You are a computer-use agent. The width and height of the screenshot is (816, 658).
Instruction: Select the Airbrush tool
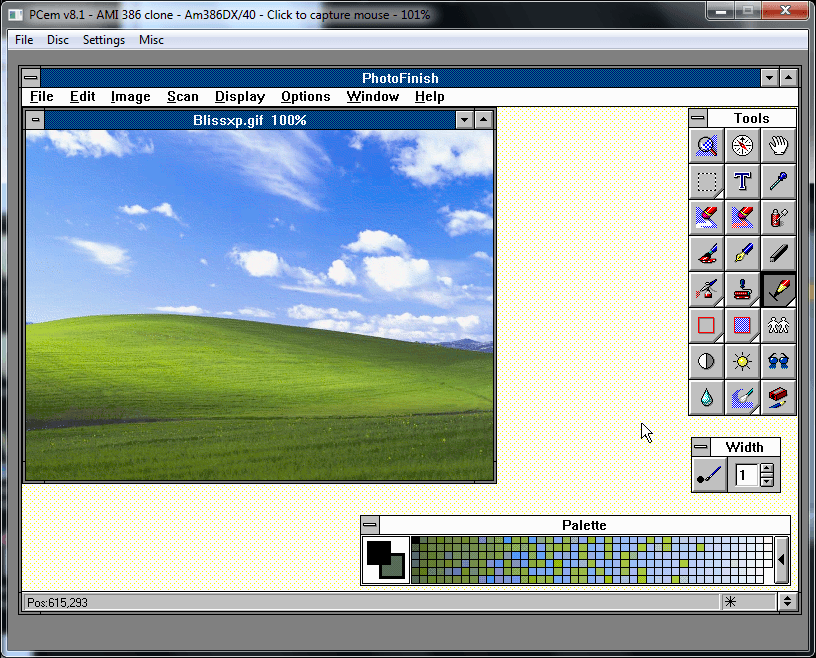706,289
